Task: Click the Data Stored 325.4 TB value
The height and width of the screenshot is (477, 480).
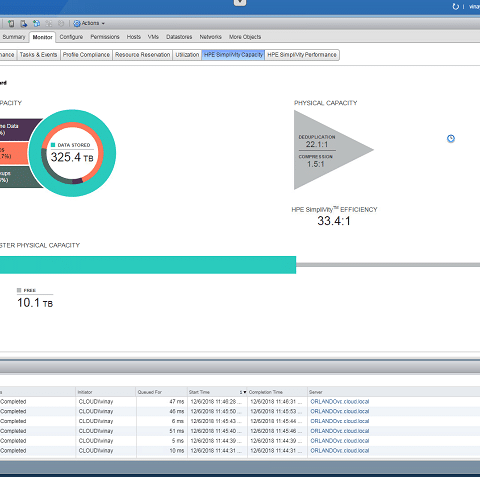Action: click(72, 157)
